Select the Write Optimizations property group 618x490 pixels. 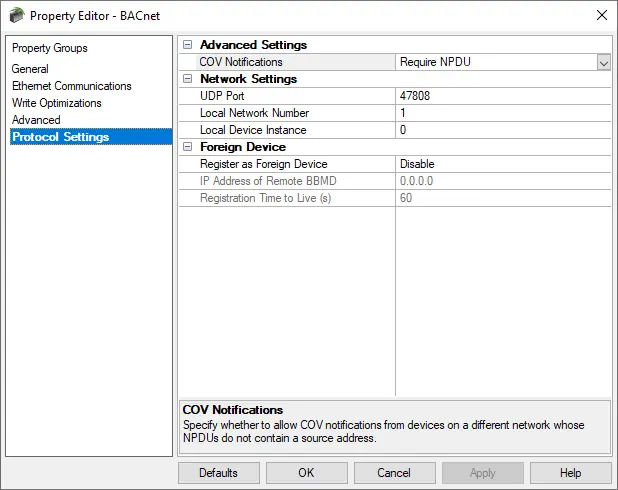[x=57, y=103]
